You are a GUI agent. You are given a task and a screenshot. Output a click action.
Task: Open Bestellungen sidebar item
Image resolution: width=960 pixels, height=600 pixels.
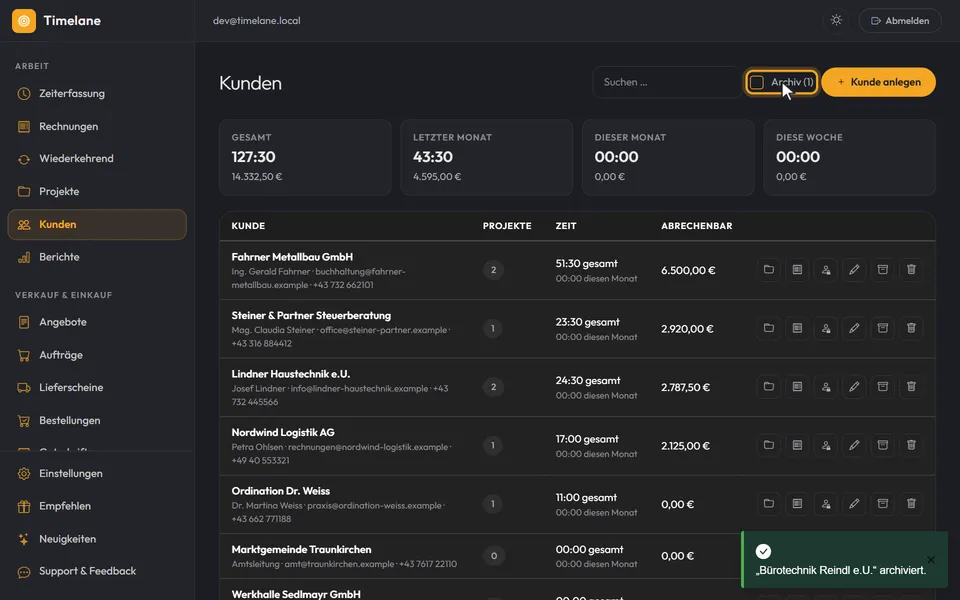tap(97, 421)
